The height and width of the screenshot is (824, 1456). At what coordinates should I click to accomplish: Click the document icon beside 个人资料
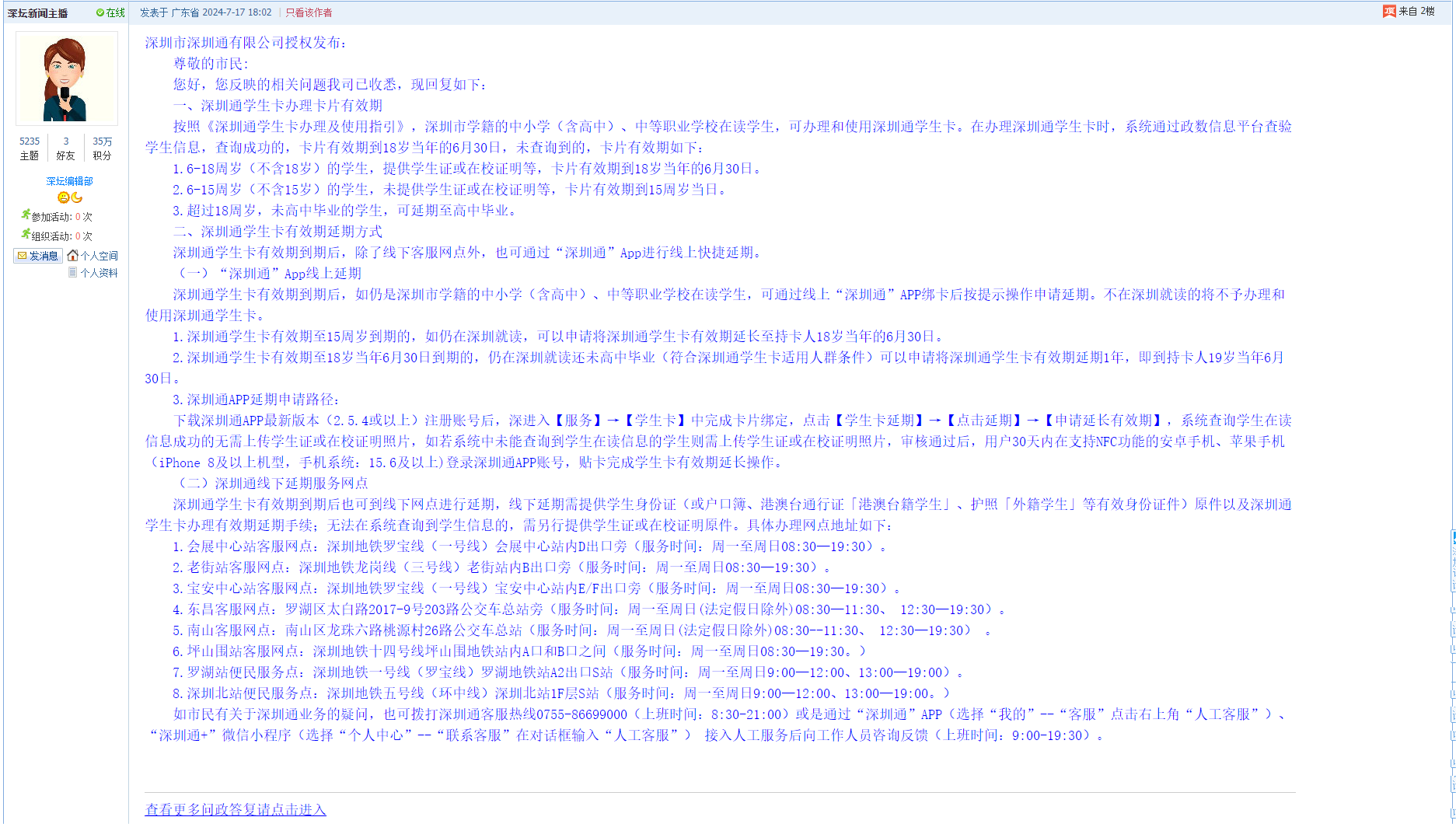72,272
